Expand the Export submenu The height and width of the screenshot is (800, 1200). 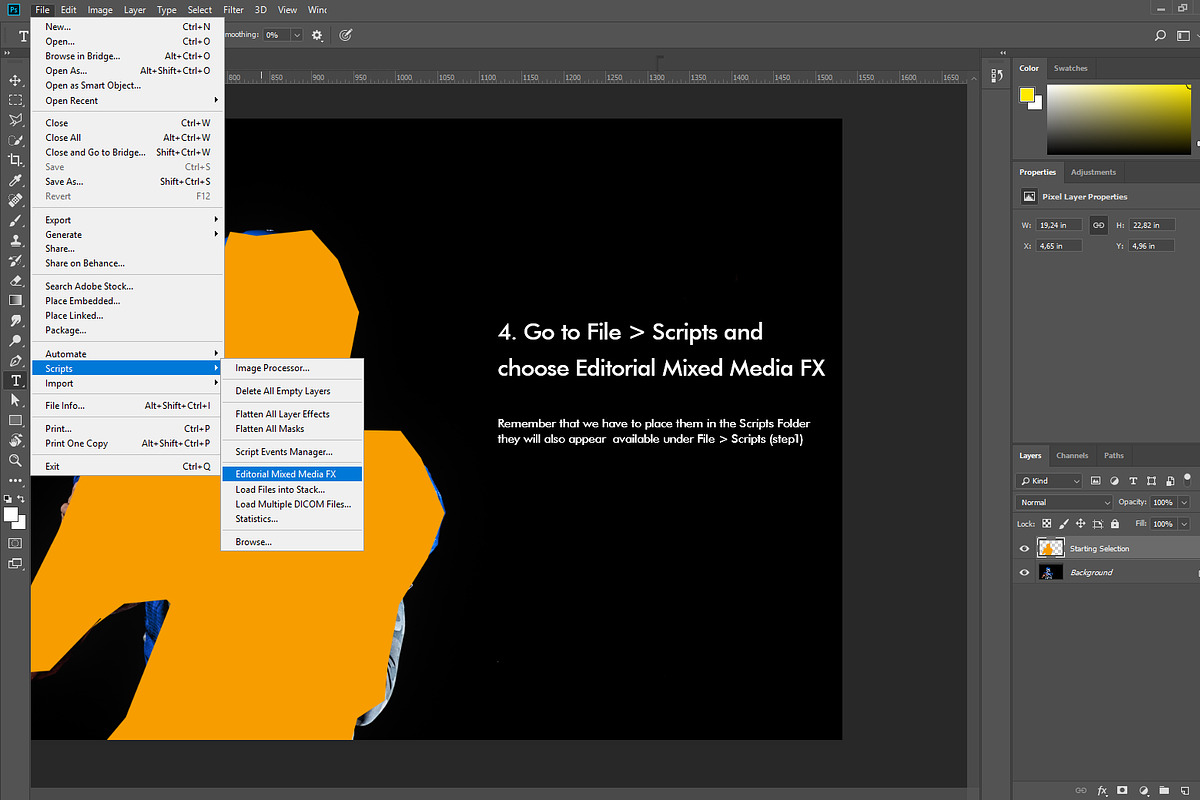click(128, 220)
